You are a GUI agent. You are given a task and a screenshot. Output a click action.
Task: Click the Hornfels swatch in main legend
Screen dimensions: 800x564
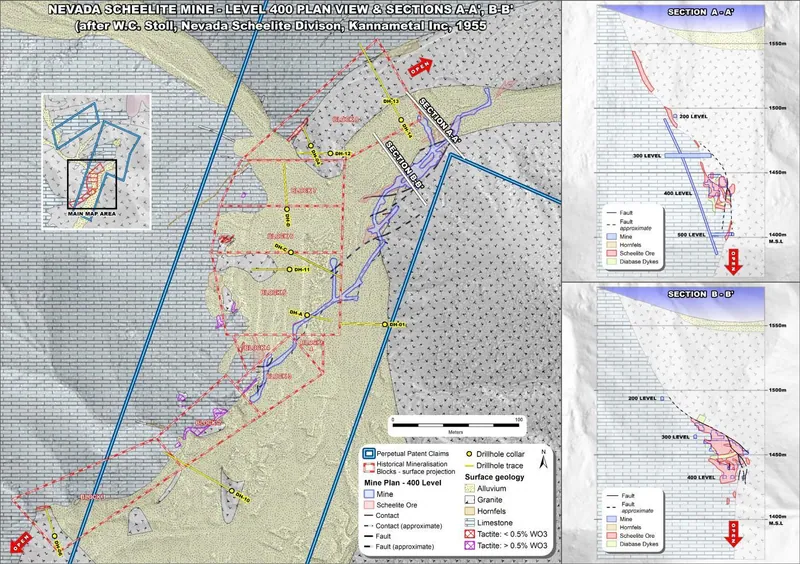coord(469,511)
